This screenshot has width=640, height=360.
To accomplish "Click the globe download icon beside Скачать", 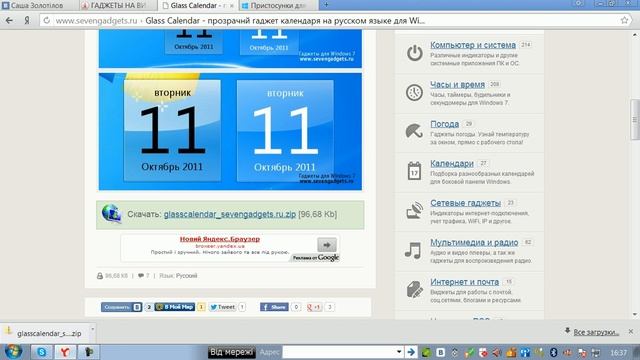I will 111,214.
